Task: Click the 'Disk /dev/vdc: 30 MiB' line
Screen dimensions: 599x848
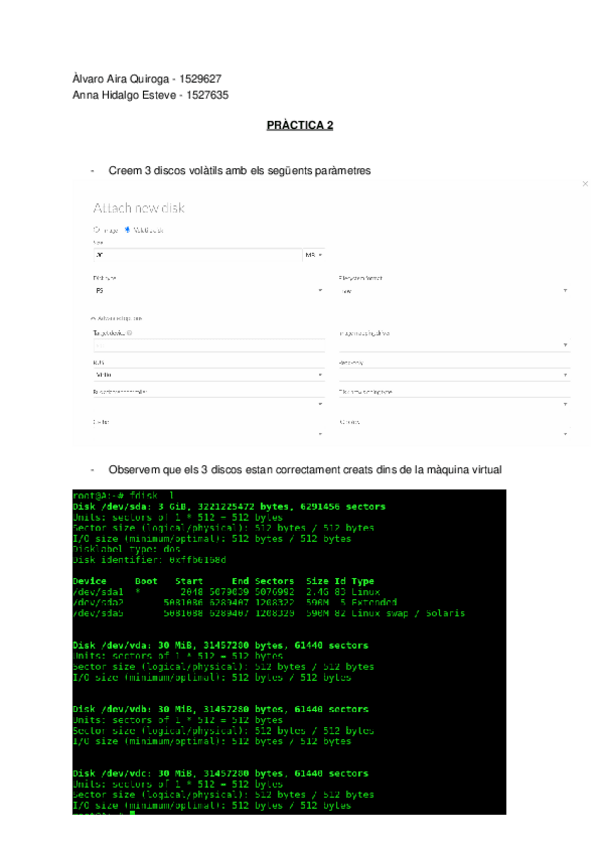Action: tap(221, 773)
